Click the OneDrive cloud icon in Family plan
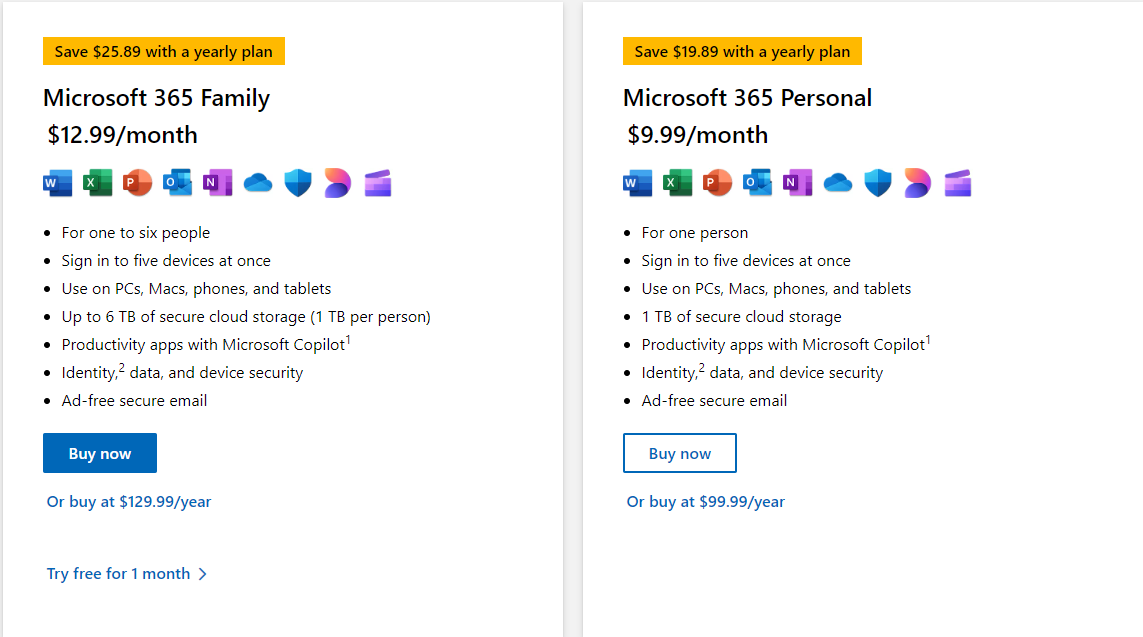Screen dimensions: 1143x637 click(x=257, y=183)
